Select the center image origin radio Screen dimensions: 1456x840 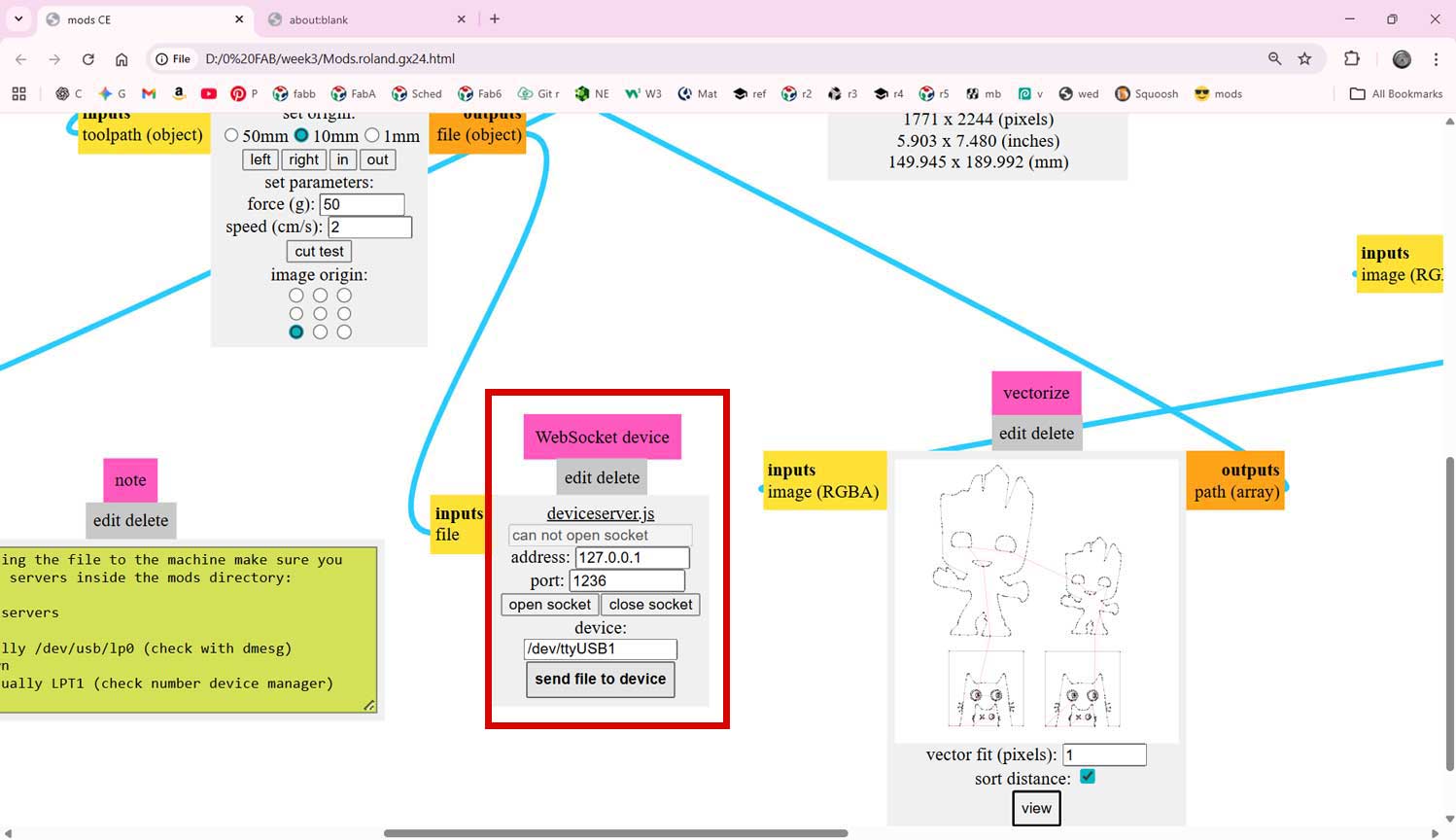[x=320, y=314]
